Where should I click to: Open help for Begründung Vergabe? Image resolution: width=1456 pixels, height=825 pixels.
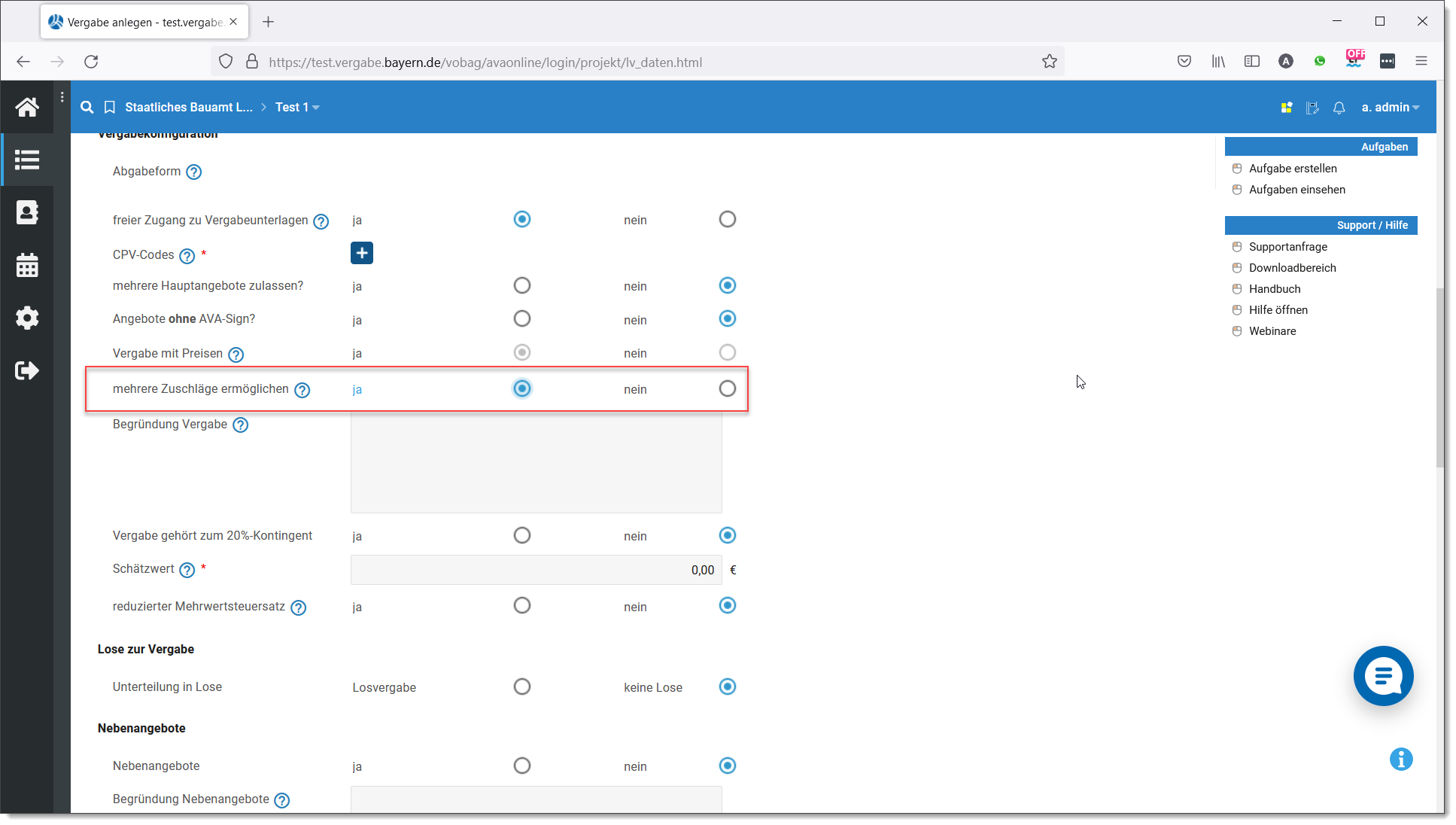pos(241,425)
